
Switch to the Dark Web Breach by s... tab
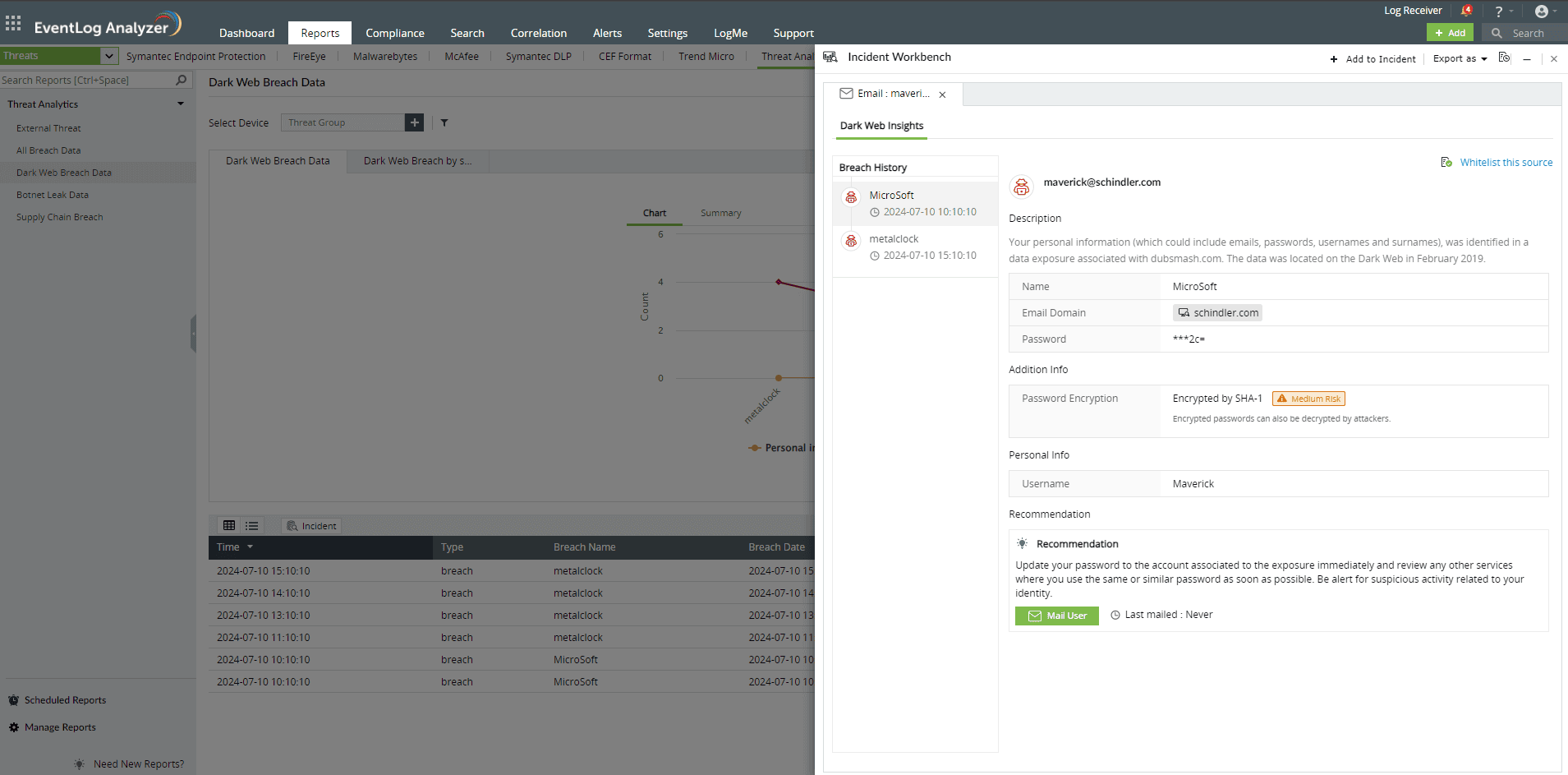coord(417,161)
